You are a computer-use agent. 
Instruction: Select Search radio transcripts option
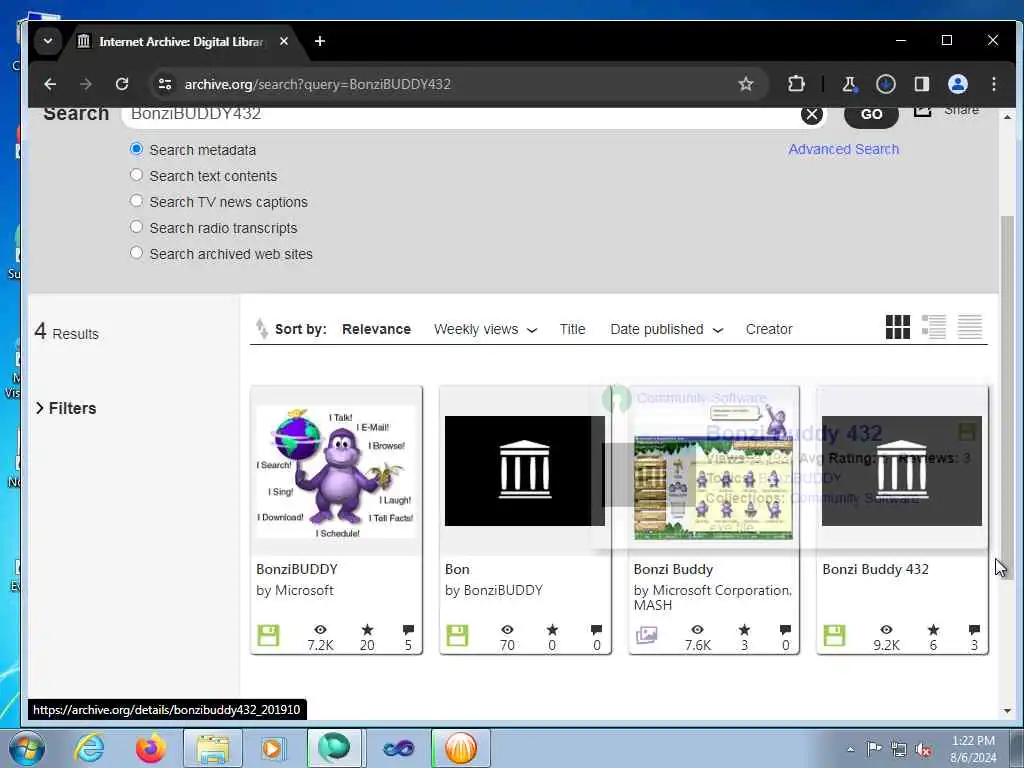[x=136, y=227]
